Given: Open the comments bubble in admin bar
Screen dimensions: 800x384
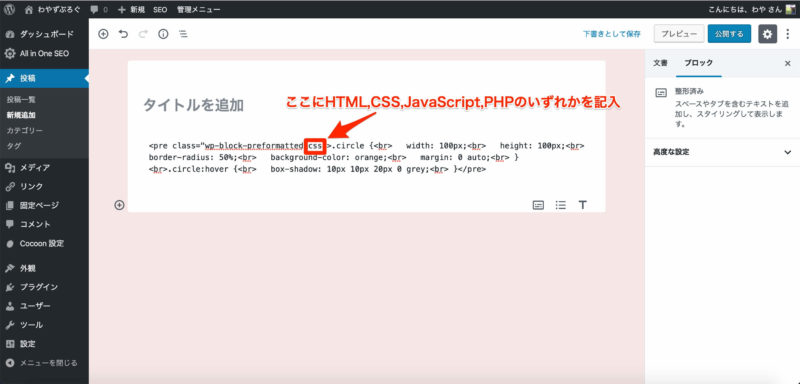Looking at the screenshot, I should (x=98, y=9).
